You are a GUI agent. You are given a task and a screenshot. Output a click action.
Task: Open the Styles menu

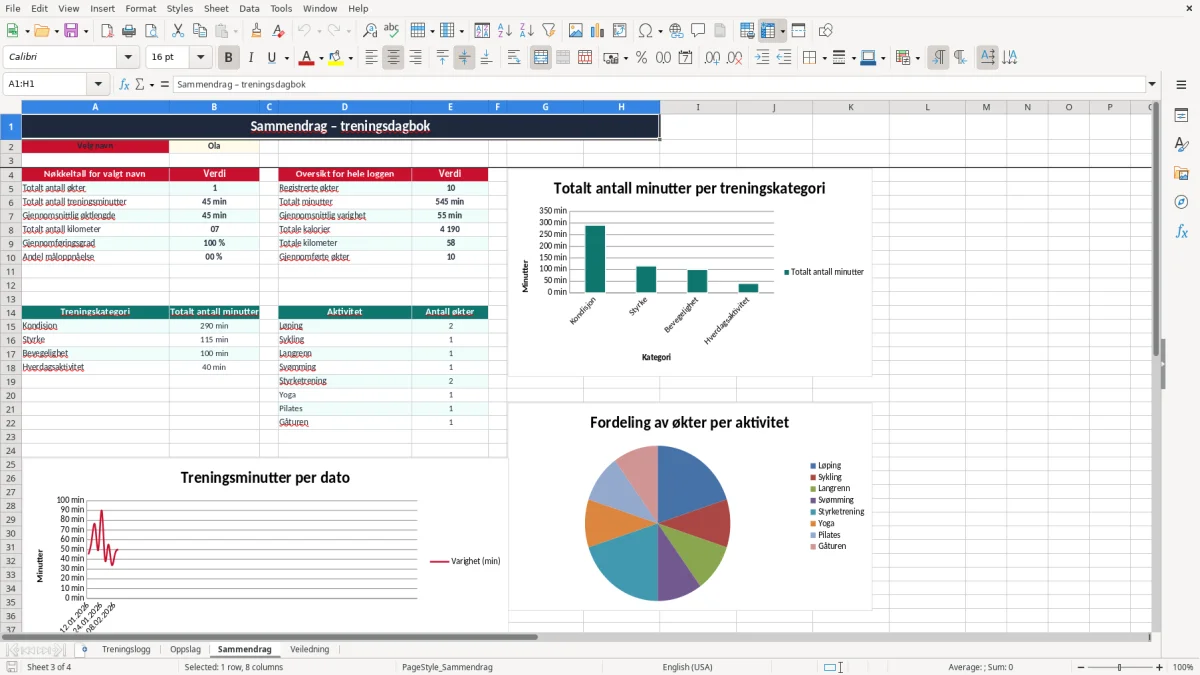180,8
